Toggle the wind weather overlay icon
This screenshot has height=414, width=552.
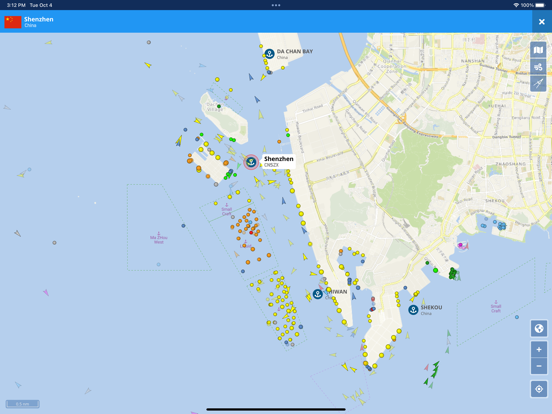point(538,67)
